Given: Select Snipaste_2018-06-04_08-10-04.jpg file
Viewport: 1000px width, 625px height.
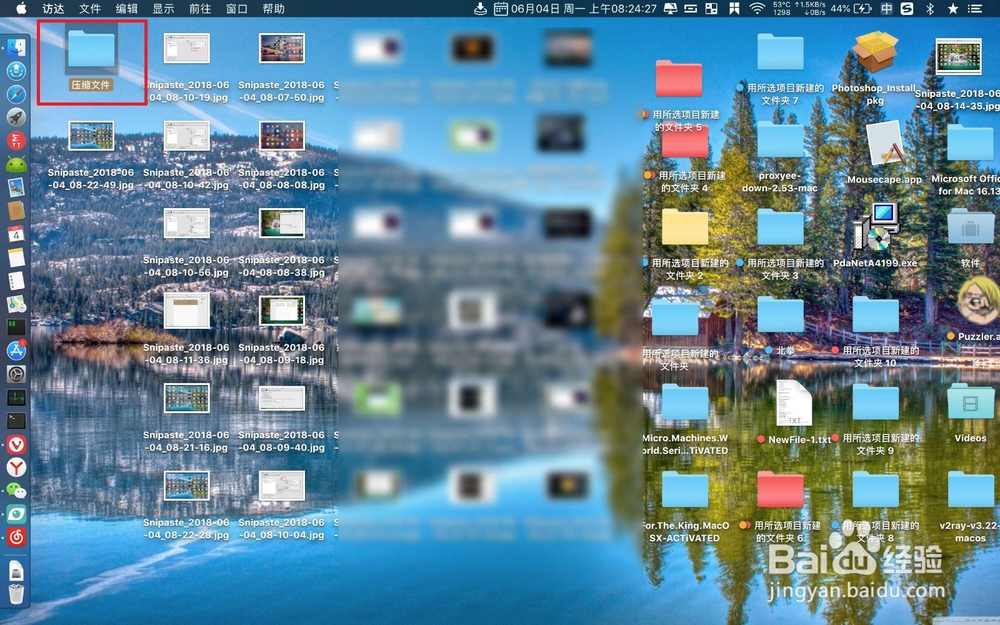Looking at the screenshot, I should coord(282,485).
